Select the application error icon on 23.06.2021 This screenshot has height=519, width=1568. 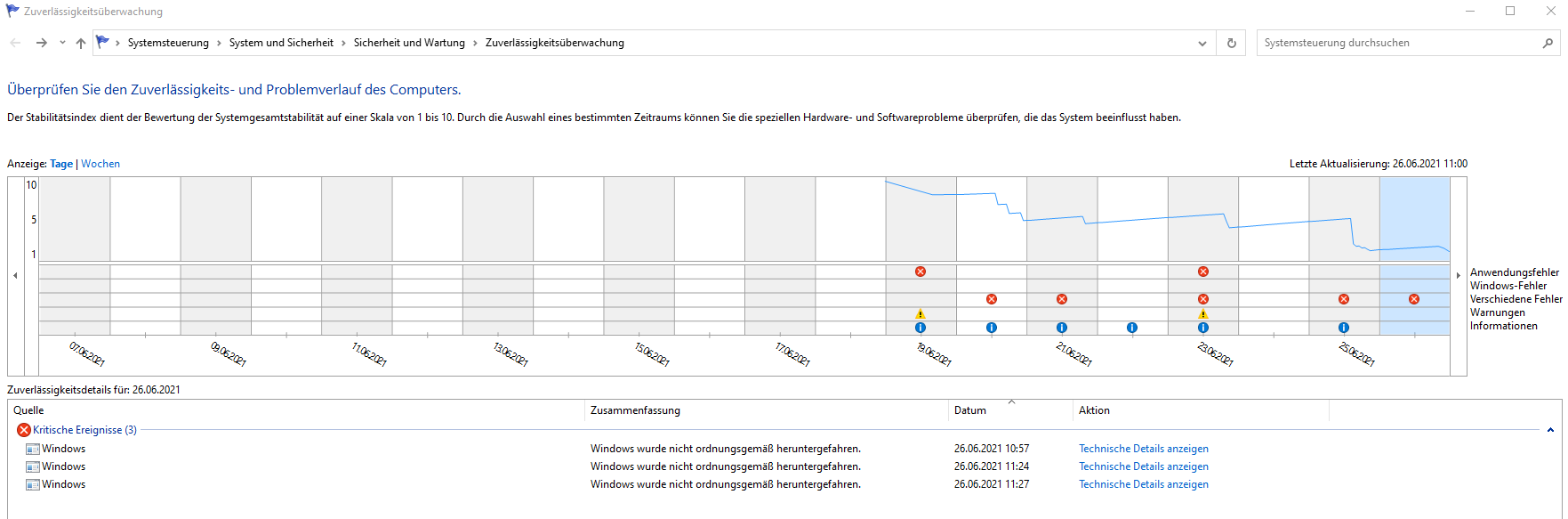(x=1203, y=272)
